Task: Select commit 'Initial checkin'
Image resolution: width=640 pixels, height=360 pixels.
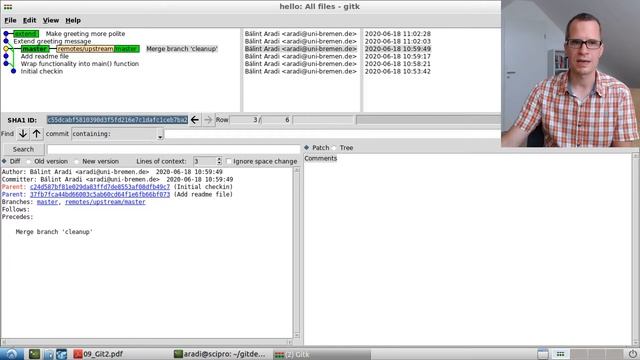Action: (42, 71)
